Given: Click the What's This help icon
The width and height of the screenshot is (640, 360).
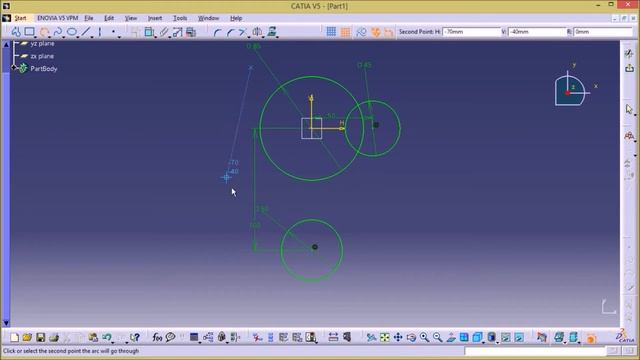Looking at the screenshot, I should [x=135, y=337].
